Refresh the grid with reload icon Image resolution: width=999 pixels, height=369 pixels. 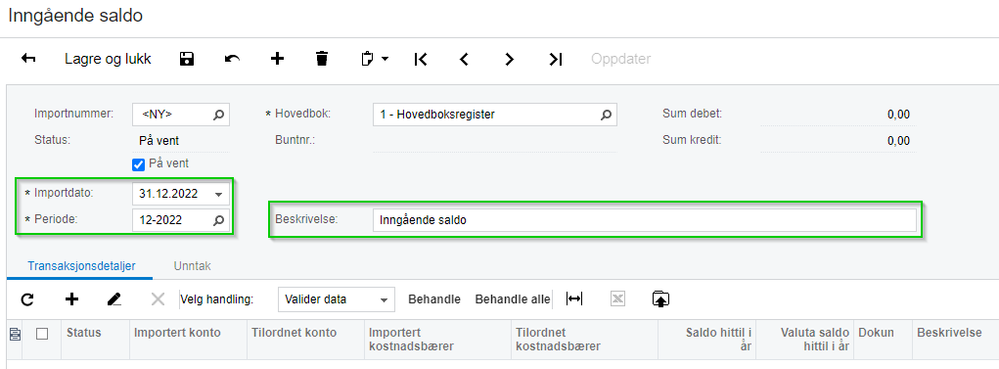click(x=27, y=299)
